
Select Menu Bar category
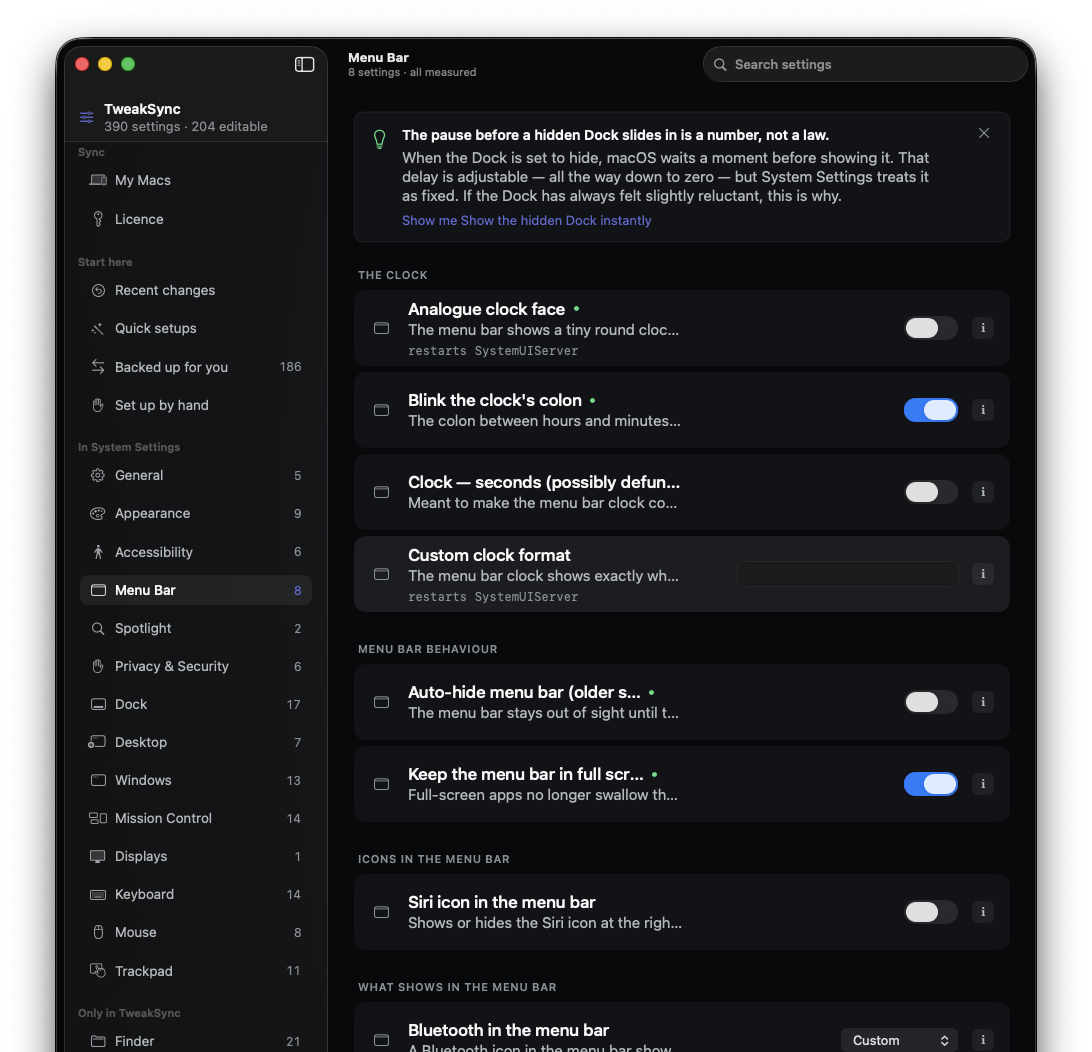[x=196, y=590]
